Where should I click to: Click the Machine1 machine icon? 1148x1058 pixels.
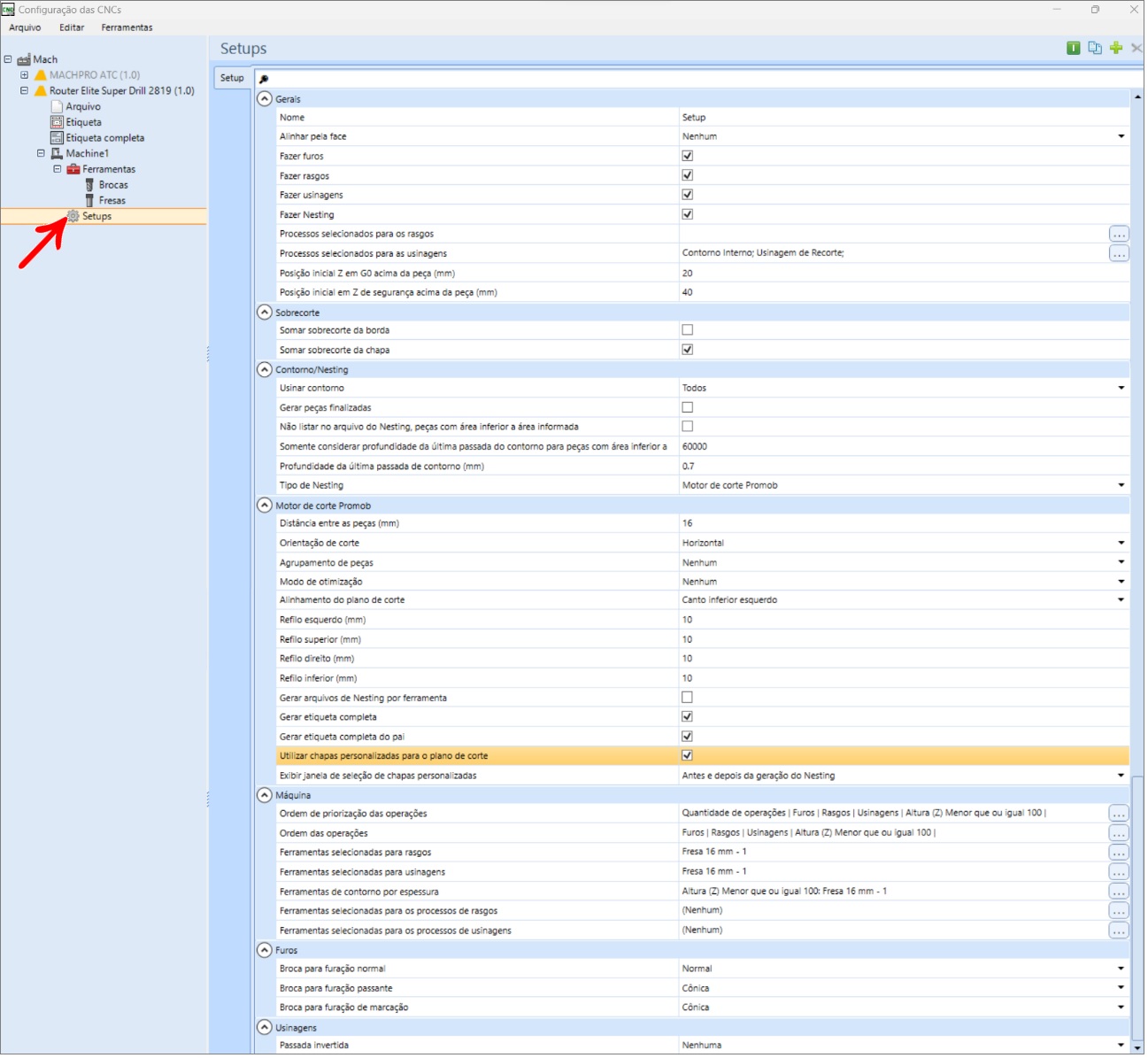coord(57,153)
